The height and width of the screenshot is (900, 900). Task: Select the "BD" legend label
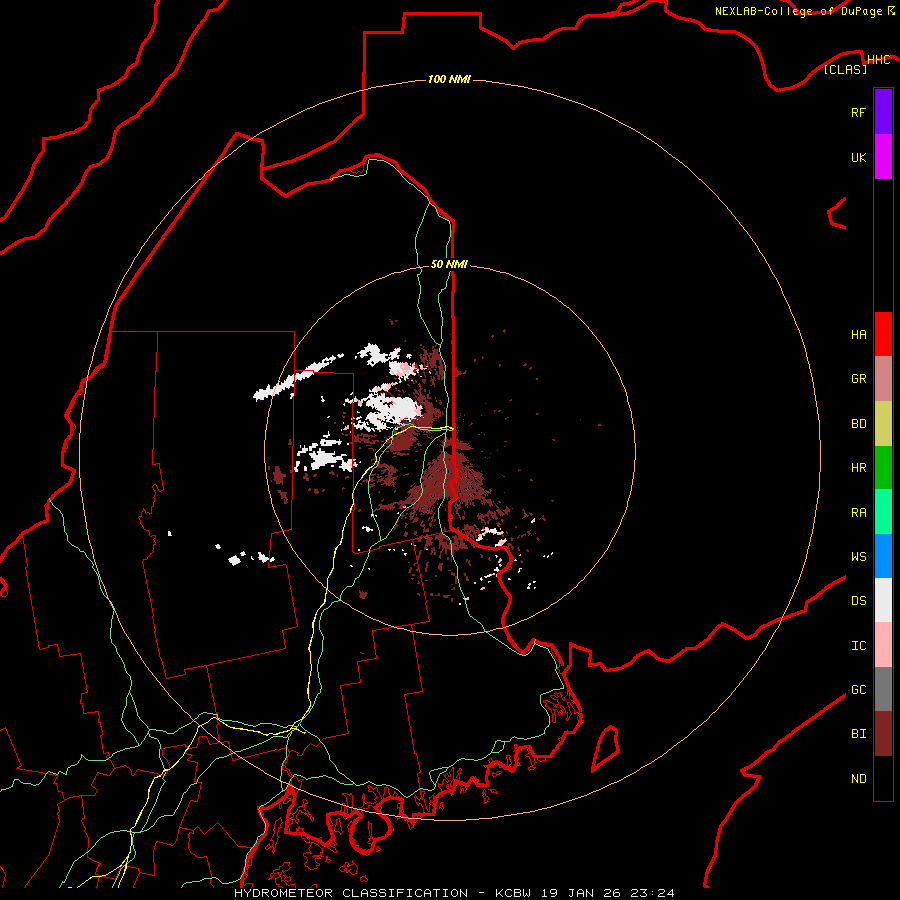coord(858,424)
